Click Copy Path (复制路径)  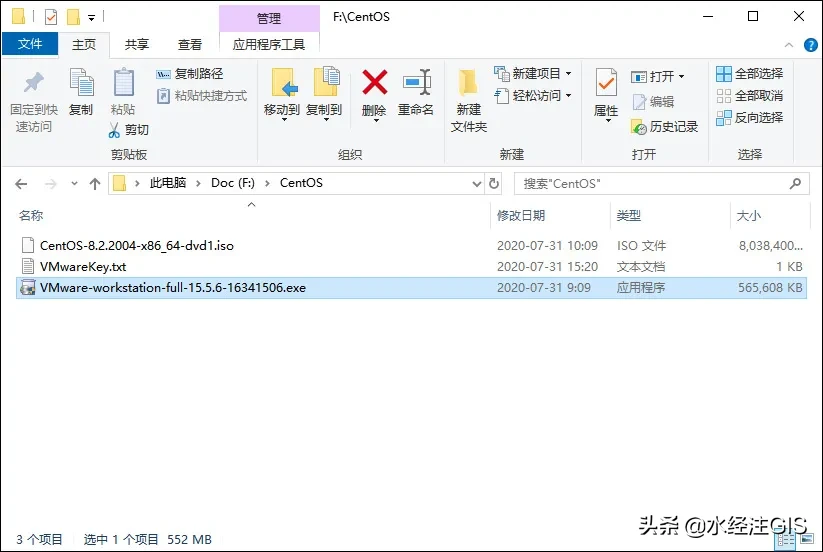click(190, 74)
